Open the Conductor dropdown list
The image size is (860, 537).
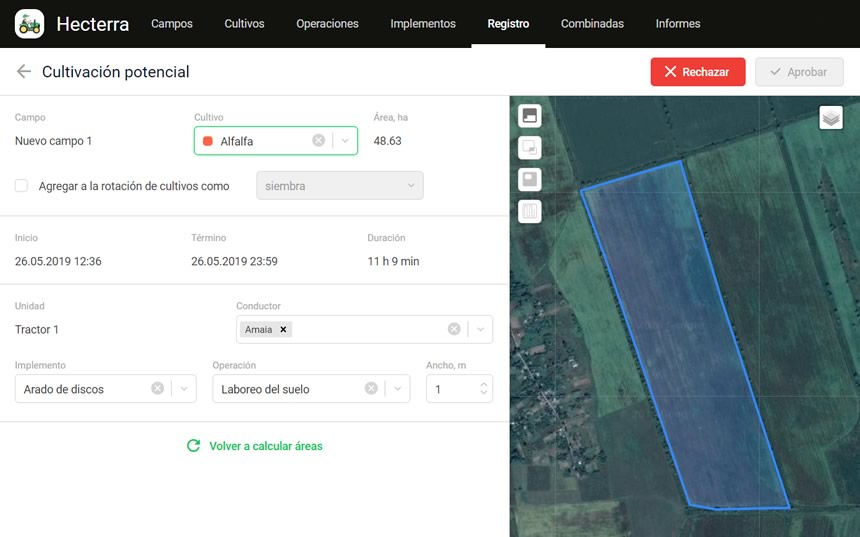480,329
